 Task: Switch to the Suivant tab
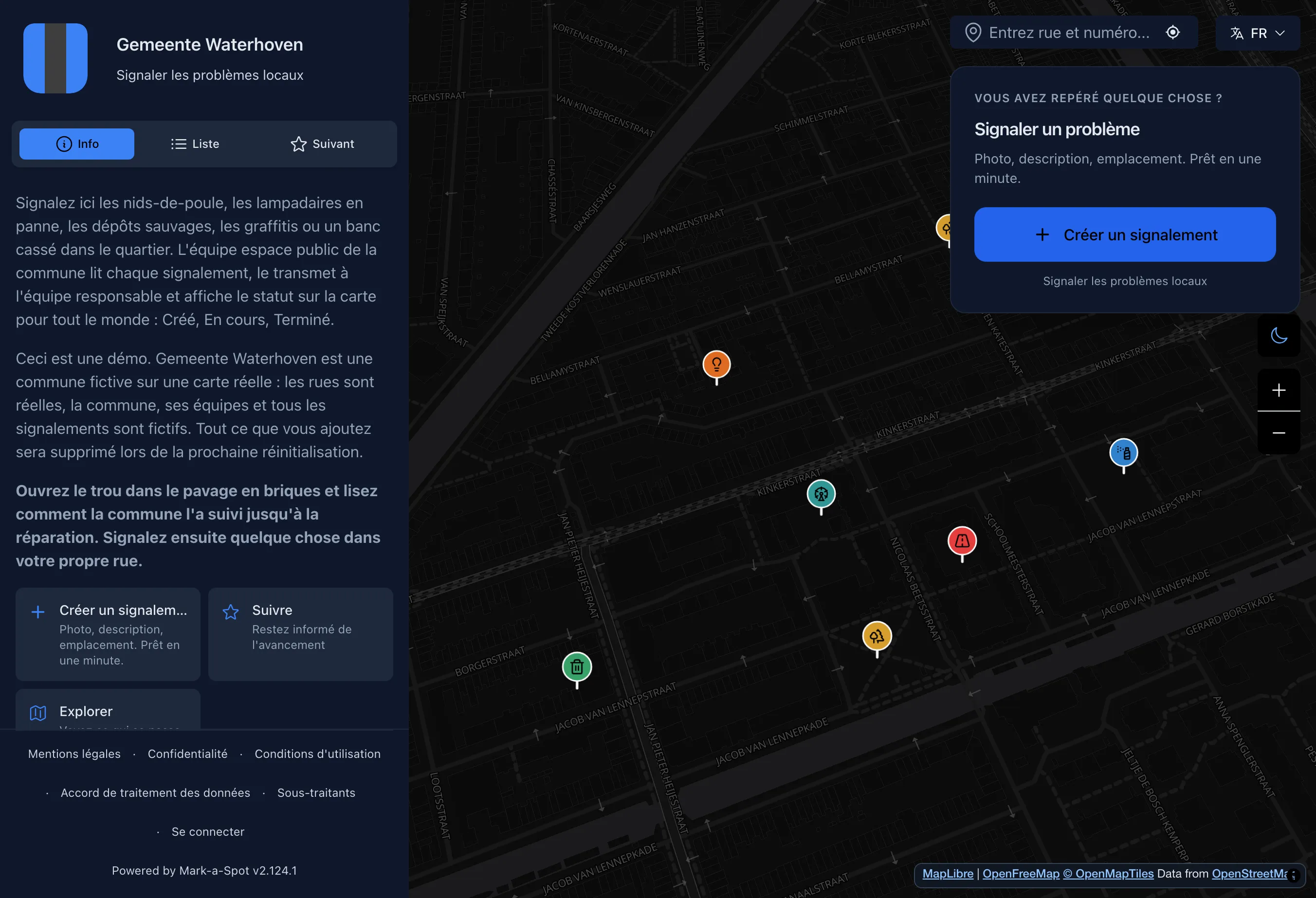322,144
